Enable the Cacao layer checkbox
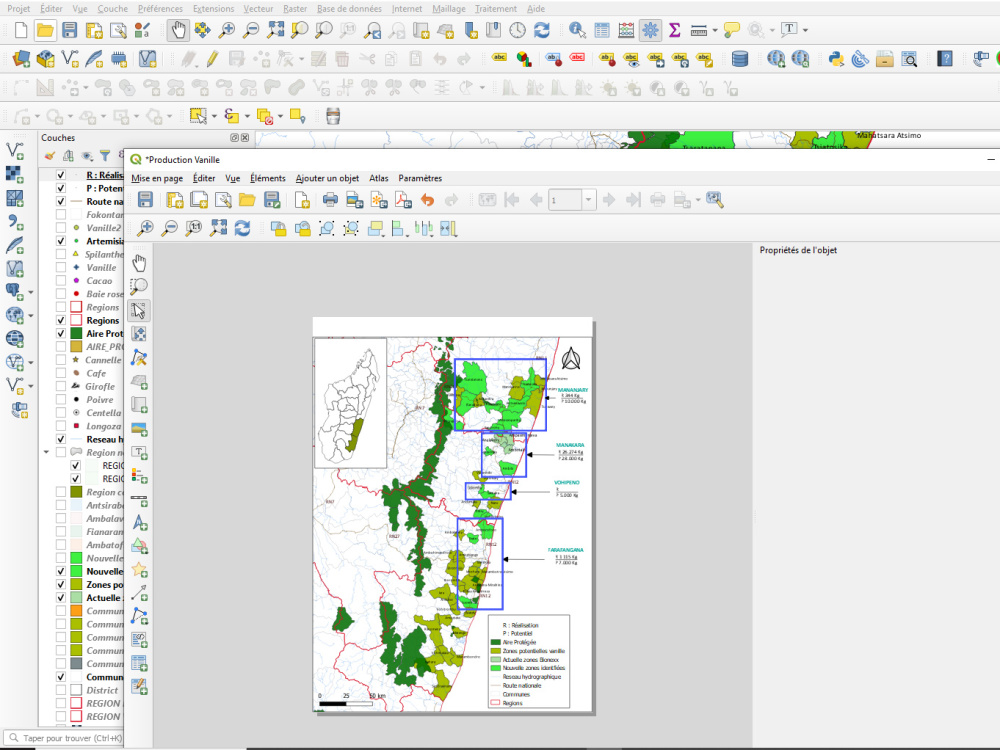1000x750 pixels. coord(61,281)
